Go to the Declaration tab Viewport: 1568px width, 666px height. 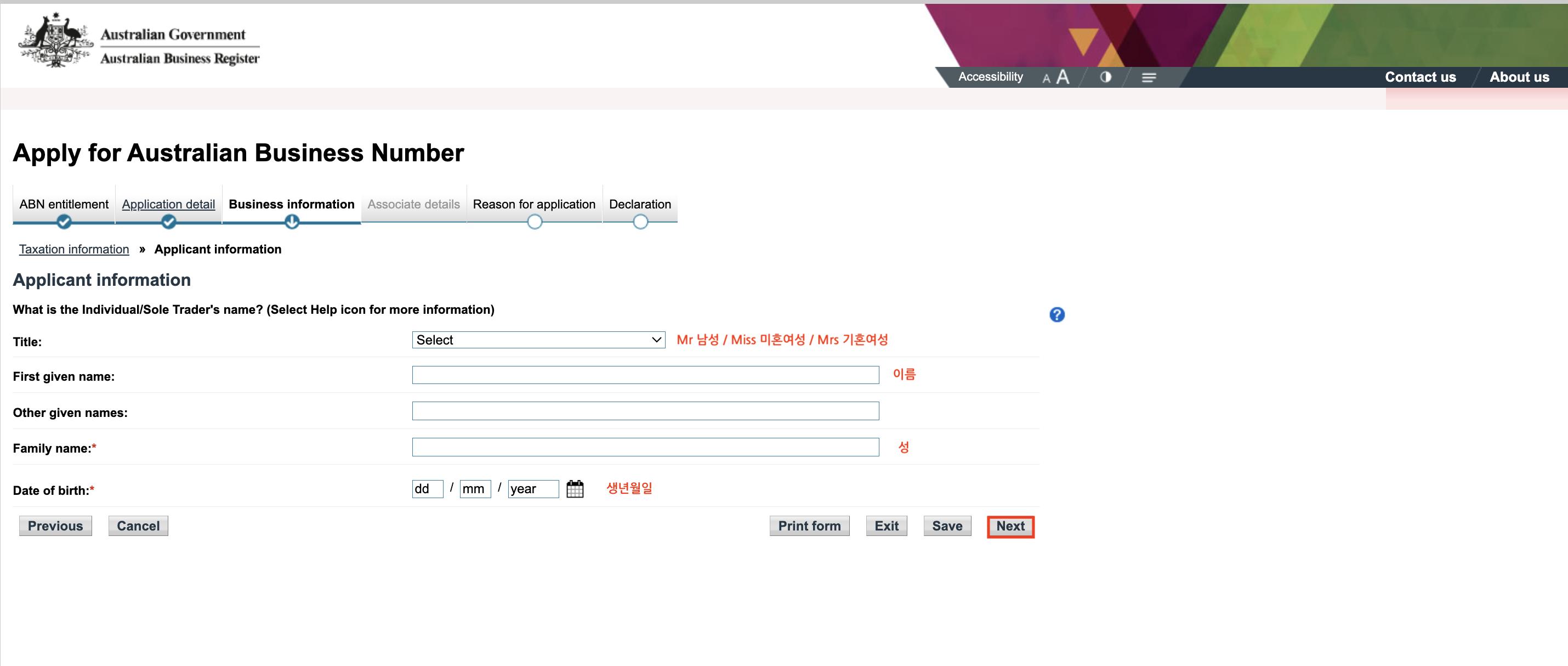640,204
